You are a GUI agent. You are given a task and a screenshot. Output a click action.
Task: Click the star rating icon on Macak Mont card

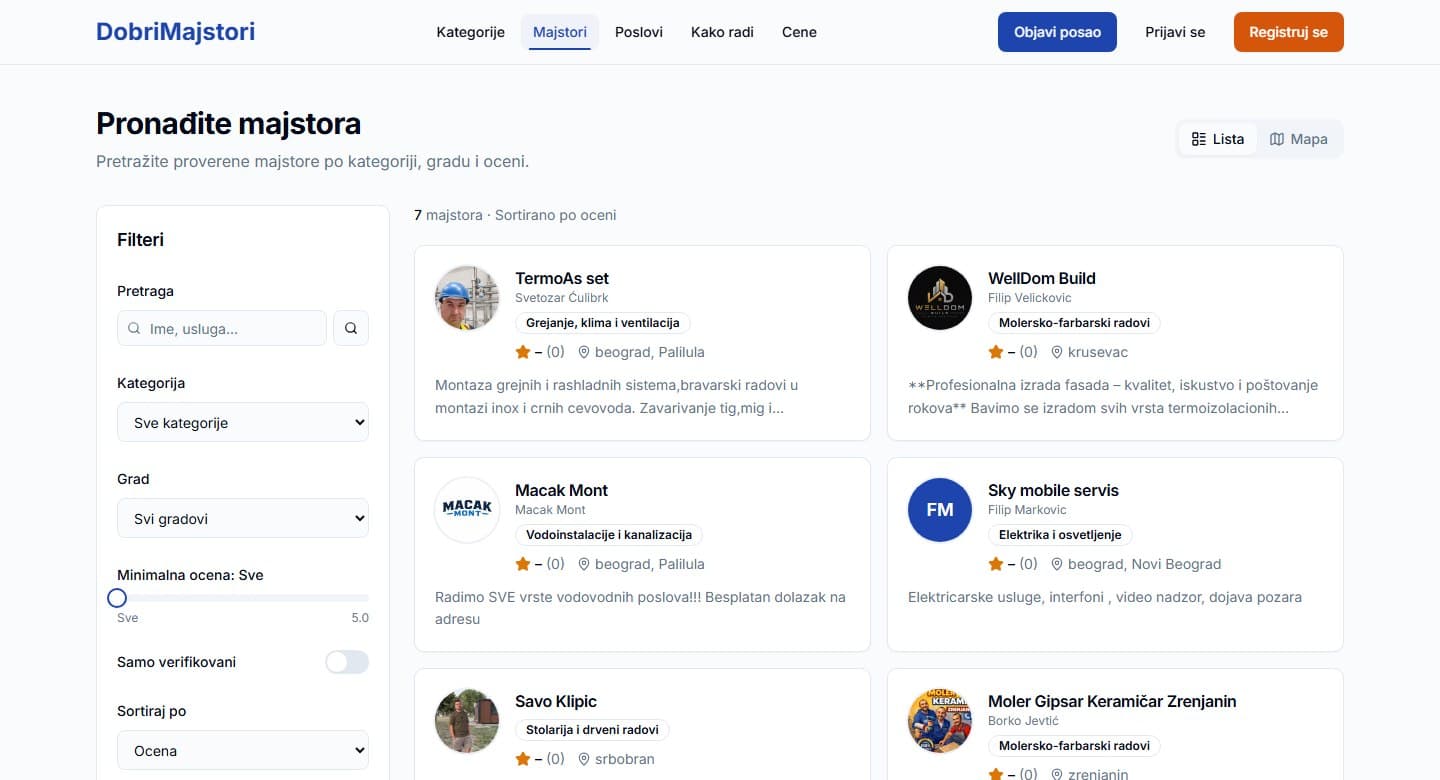[x=523, y=564]
